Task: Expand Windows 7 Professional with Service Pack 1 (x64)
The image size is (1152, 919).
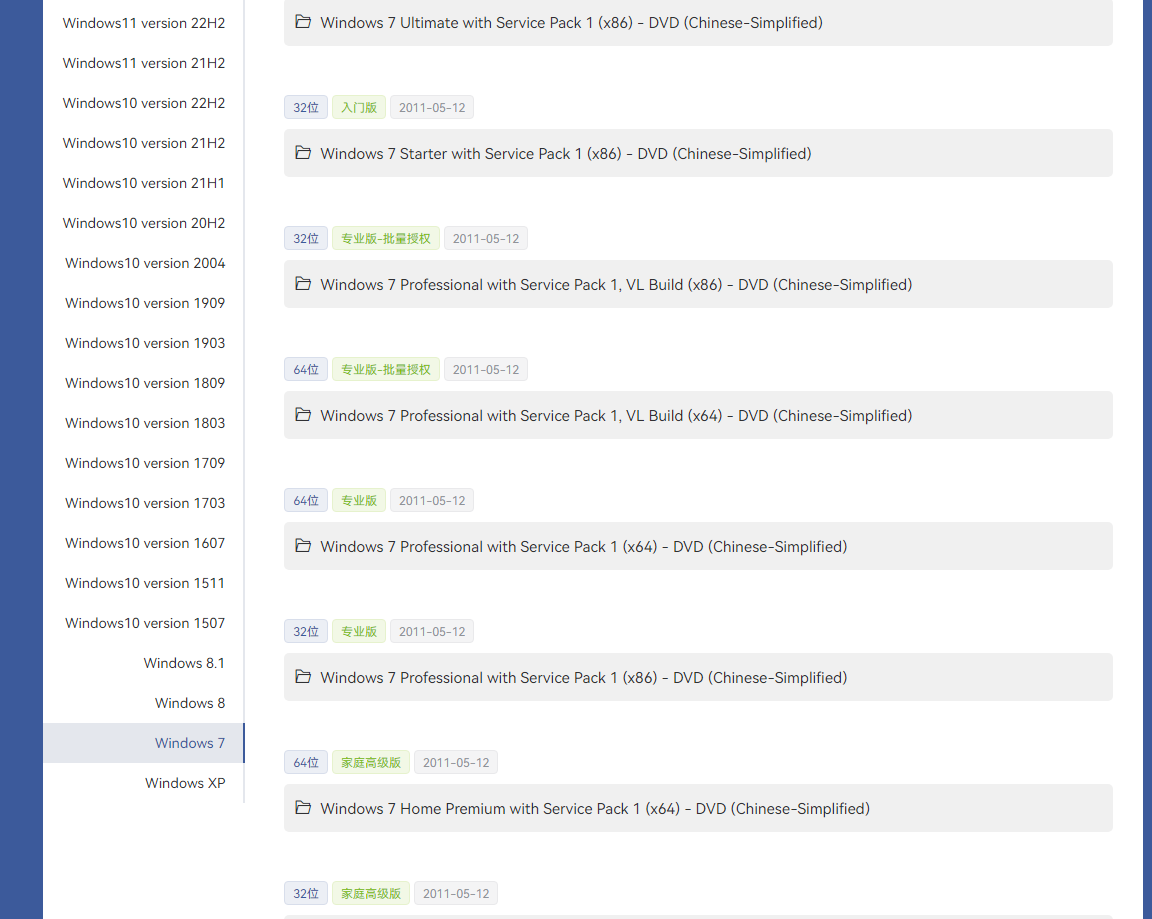Action: tap(698, 546)
